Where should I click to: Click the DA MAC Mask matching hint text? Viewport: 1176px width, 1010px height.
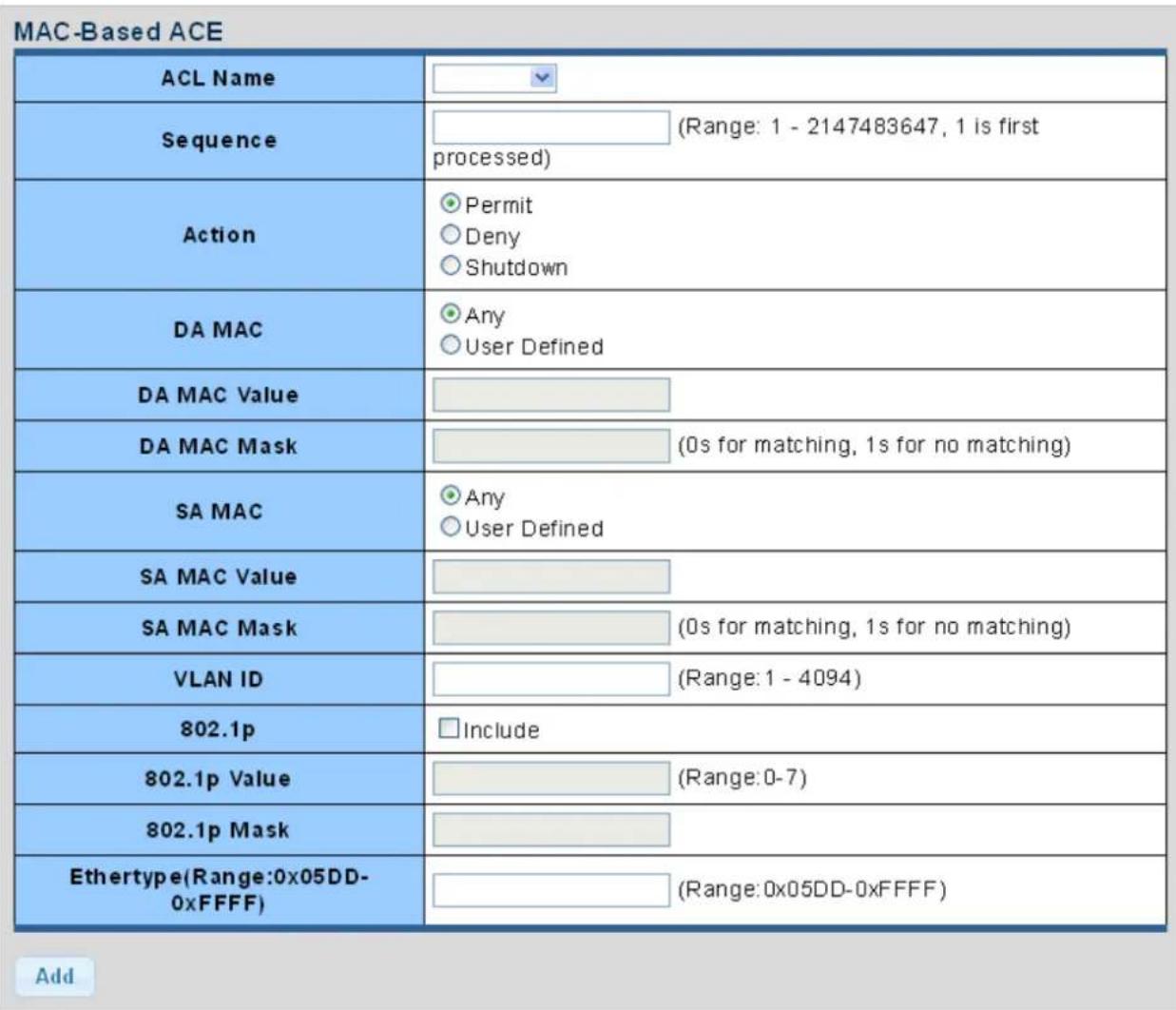point(874,445)
